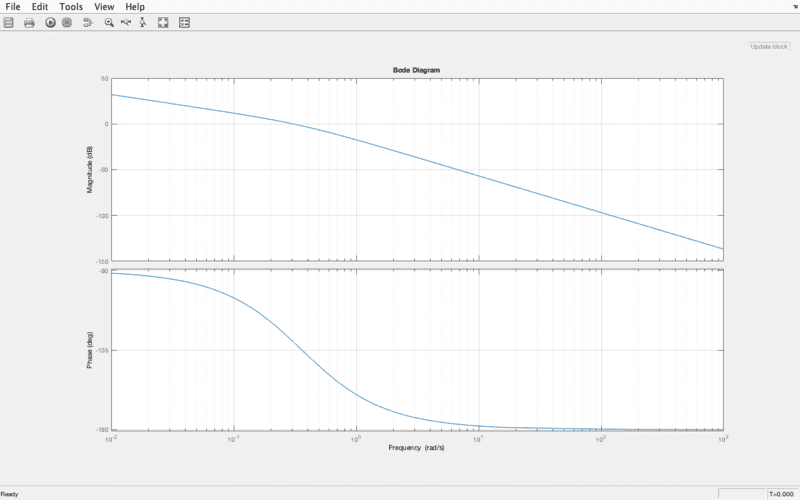The image size is (800, 500).
Task: Click the Update block button
Action: (769, 46)
